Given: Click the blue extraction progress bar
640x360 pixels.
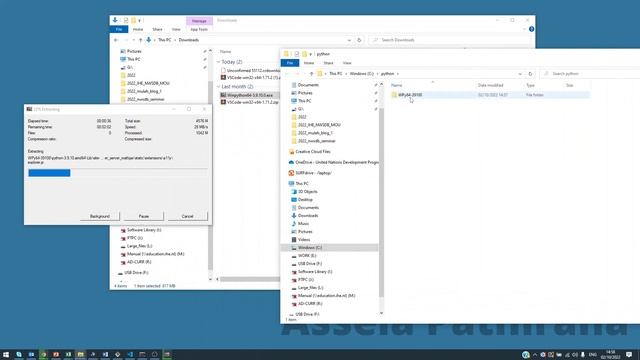Looking at the screenshot, I should coord(49,173).
